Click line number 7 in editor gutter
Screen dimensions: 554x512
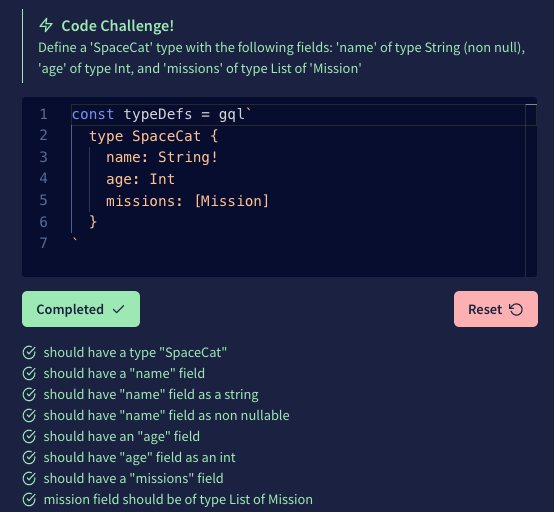coord(43,243)
